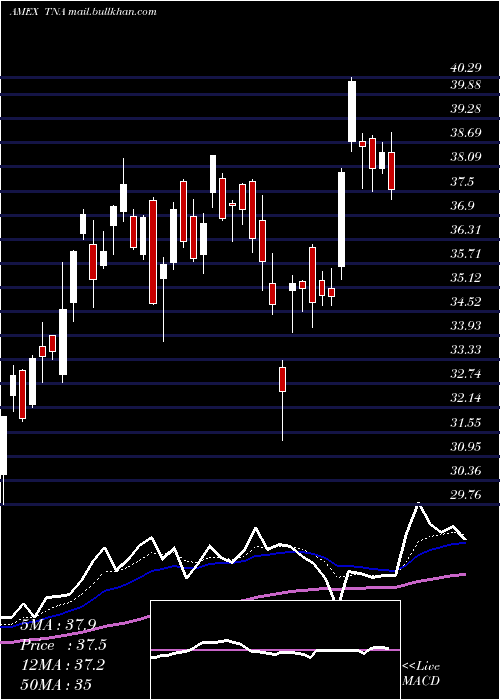500x700 pixels.
Task: Click the 30.95 price label
Action: (466, 446)
